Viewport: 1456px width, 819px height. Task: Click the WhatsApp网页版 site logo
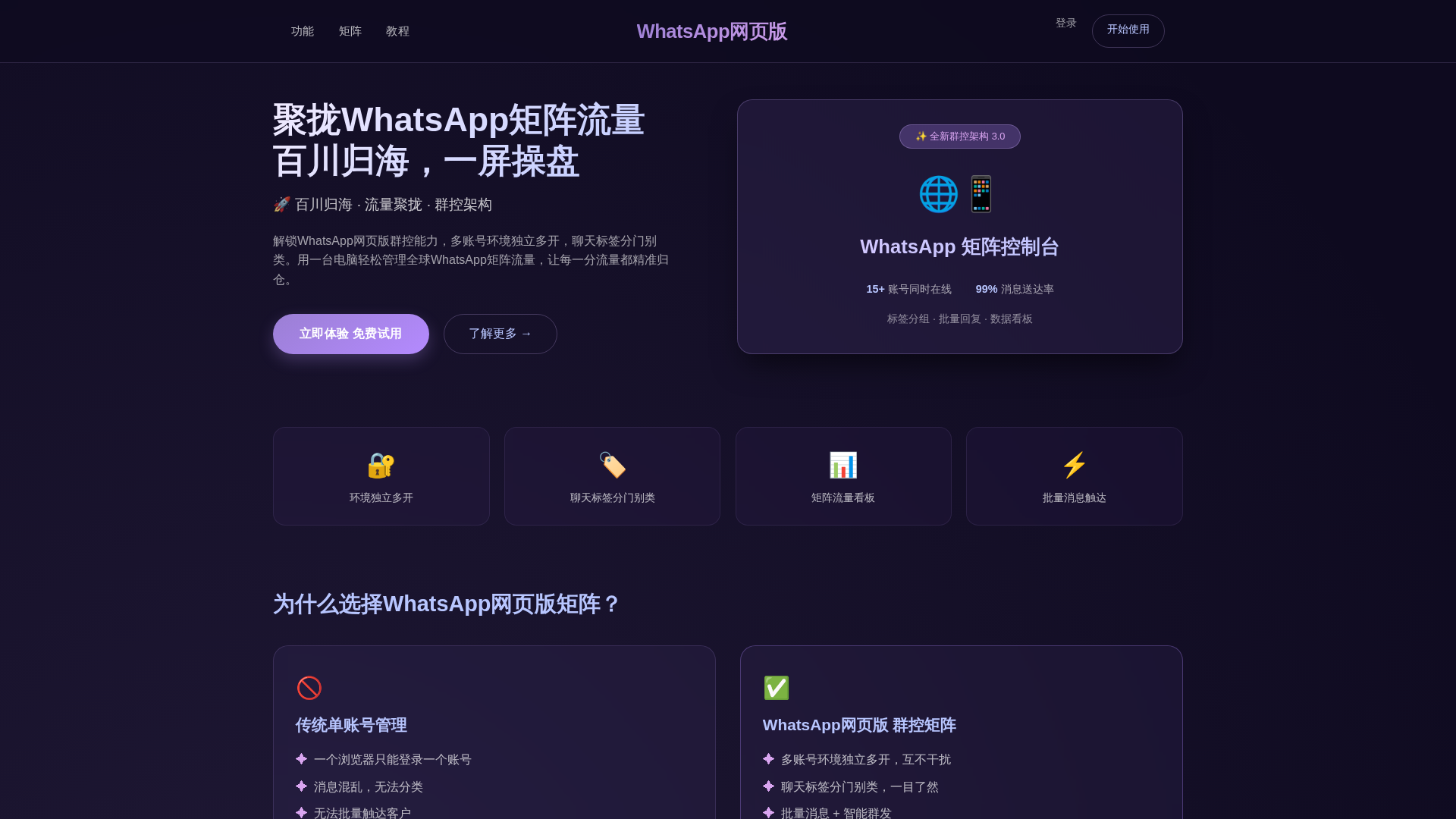point(712,31)
